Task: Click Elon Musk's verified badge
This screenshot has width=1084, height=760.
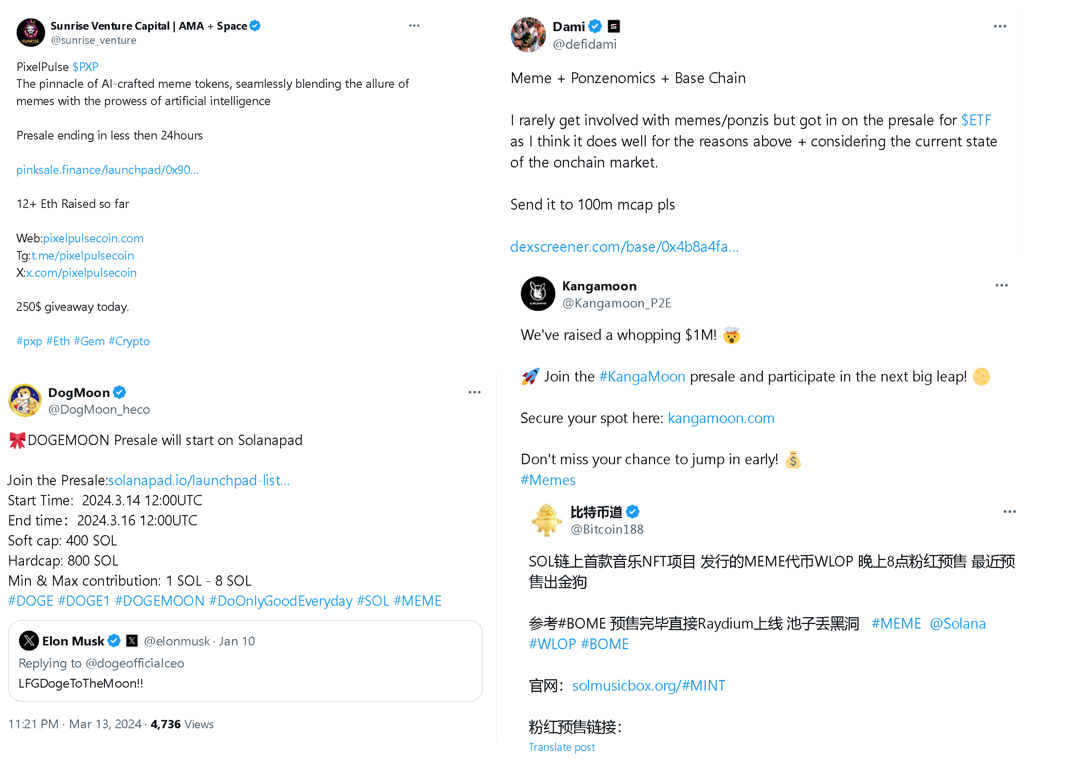Action: point(113,640)
